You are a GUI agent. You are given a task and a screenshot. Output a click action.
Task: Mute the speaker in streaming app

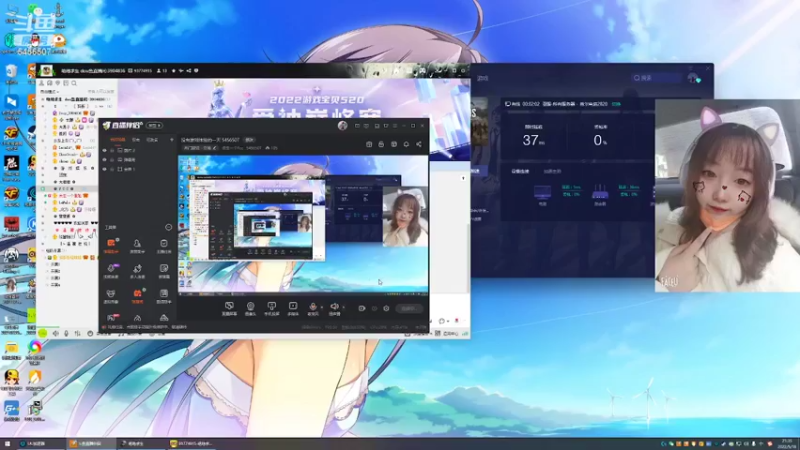click(334, 307)
